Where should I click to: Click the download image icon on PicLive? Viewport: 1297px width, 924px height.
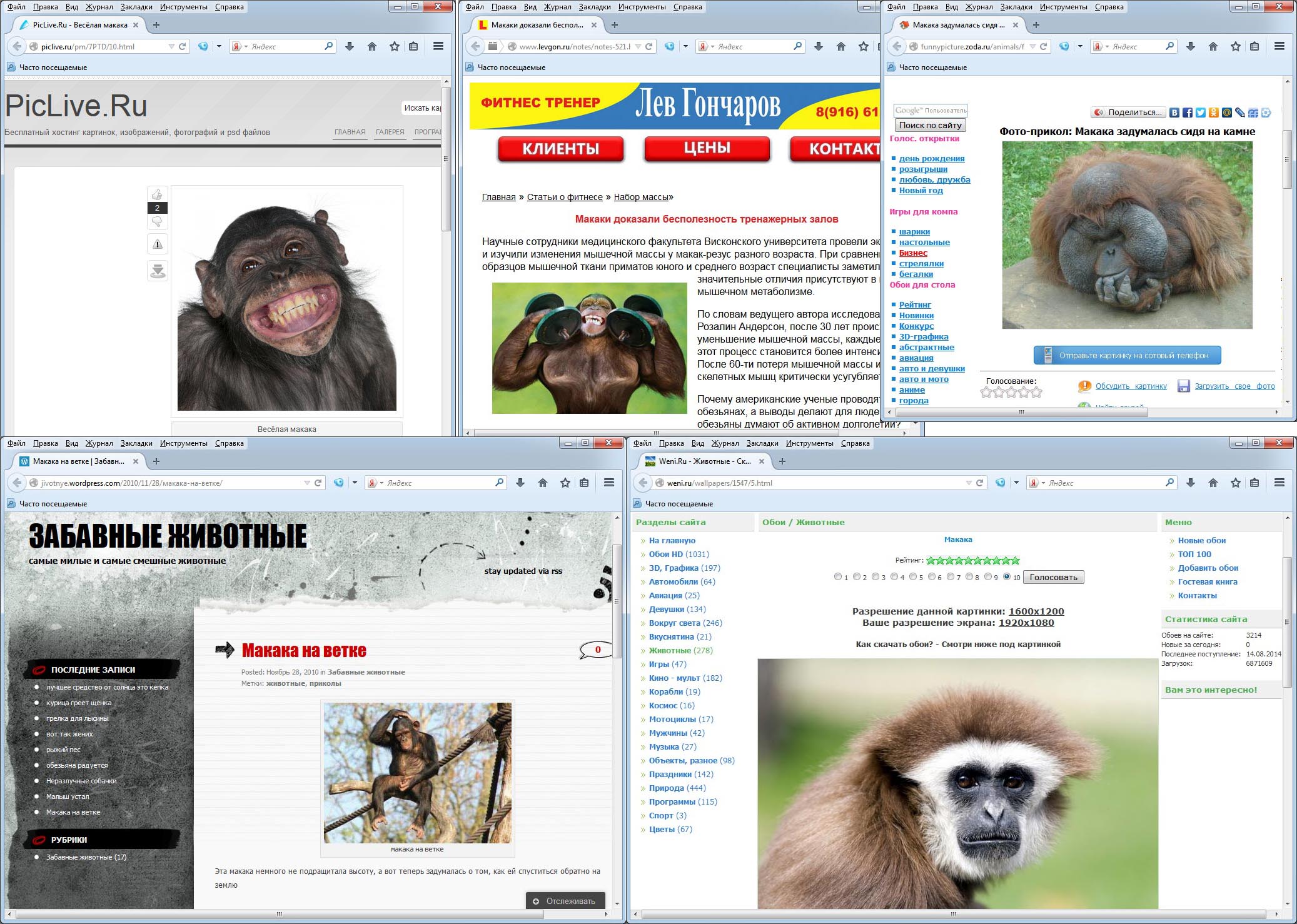coord(158,271)
